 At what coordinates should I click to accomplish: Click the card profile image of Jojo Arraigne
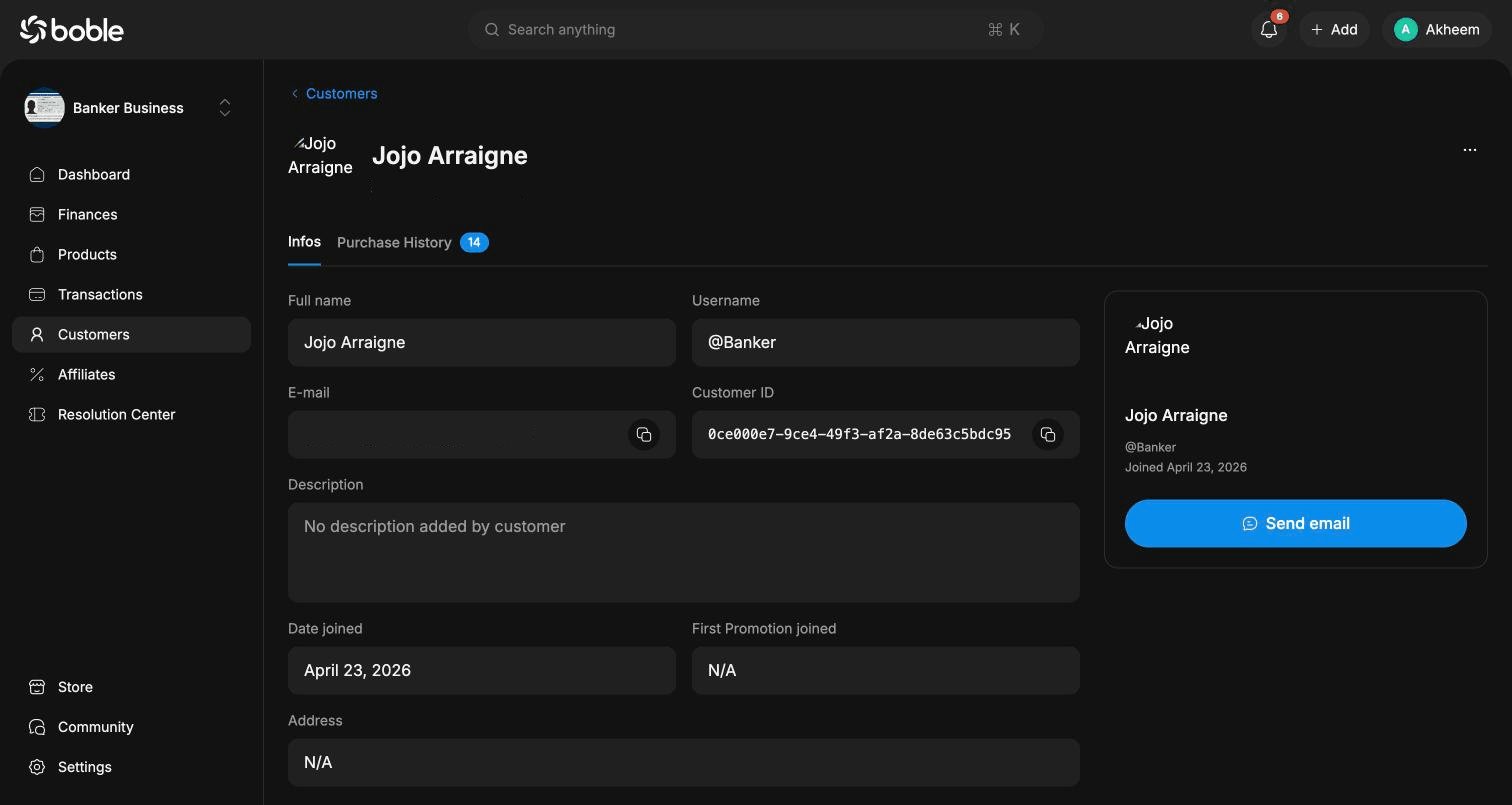tap(1158, 336)
